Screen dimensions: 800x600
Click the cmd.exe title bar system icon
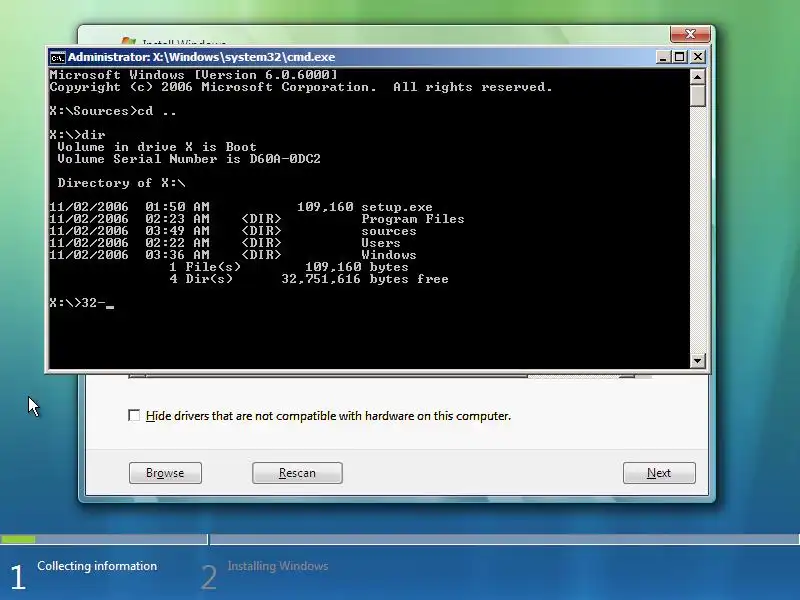[x=57, y=57]
